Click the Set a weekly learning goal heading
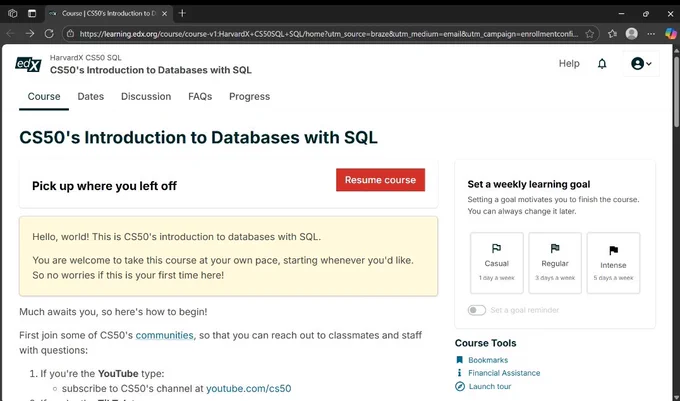The image size is (680, 401). [x=529, y=184]
